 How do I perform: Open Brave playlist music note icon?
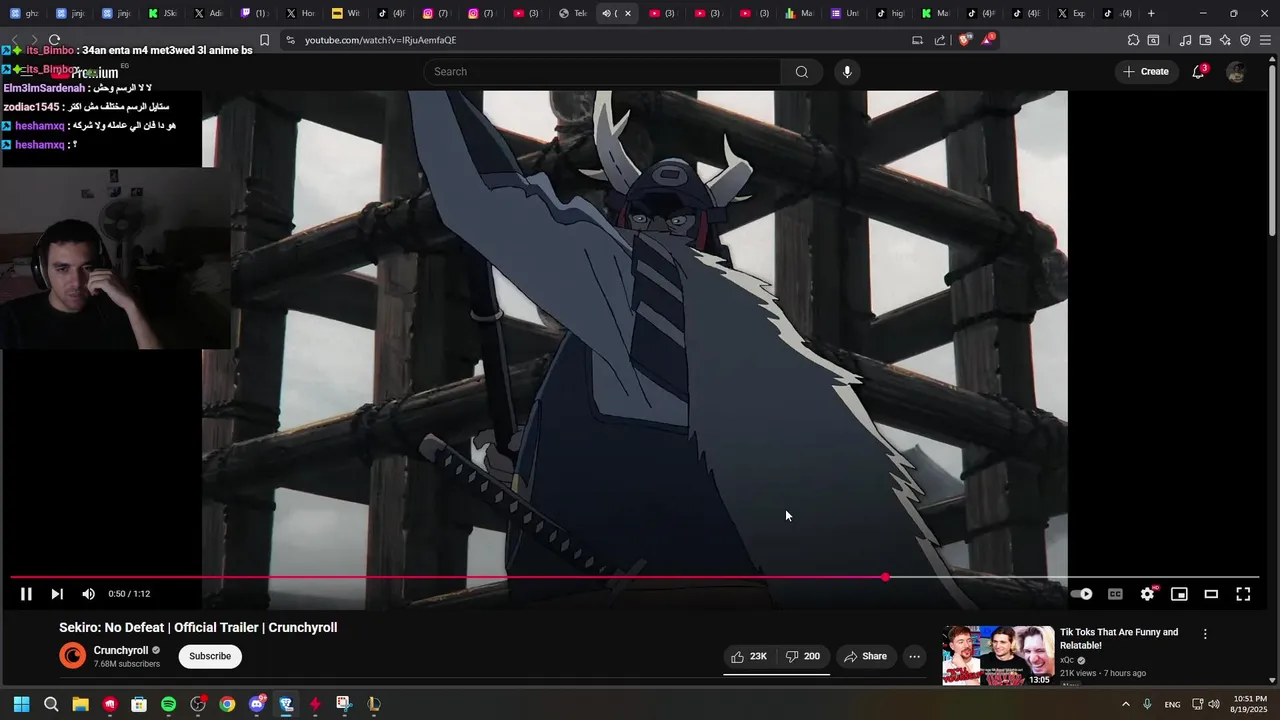click(x=1185, y=40)
